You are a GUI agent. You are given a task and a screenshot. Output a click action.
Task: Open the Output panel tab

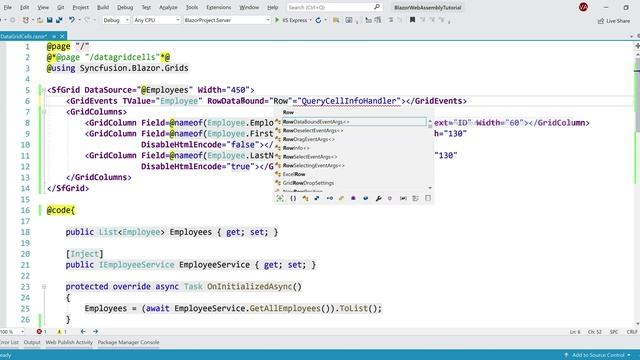(x=32, y=342)
